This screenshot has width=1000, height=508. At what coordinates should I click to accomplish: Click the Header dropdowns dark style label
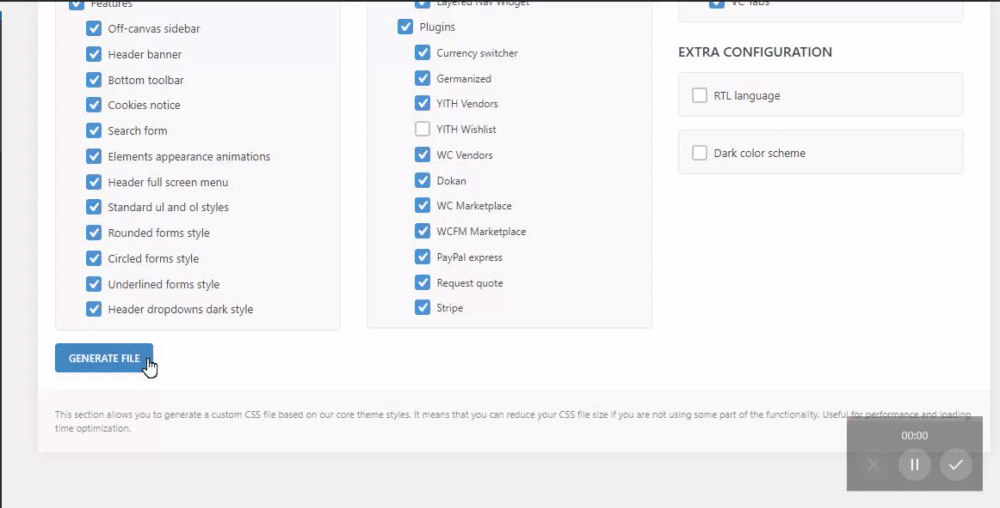pyautogui.click(x=180, y=309)
